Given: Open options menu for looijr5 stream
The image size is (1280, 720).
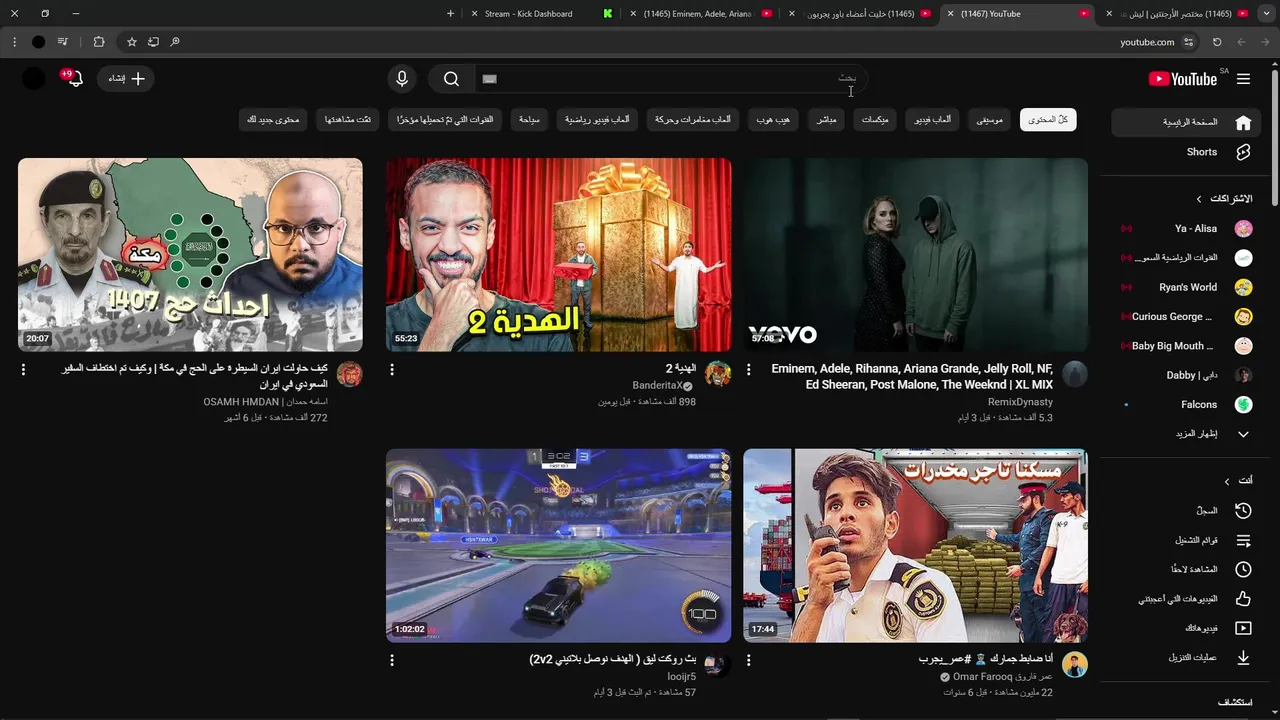Looking at the screenshot, I should [x=392, y=661].
